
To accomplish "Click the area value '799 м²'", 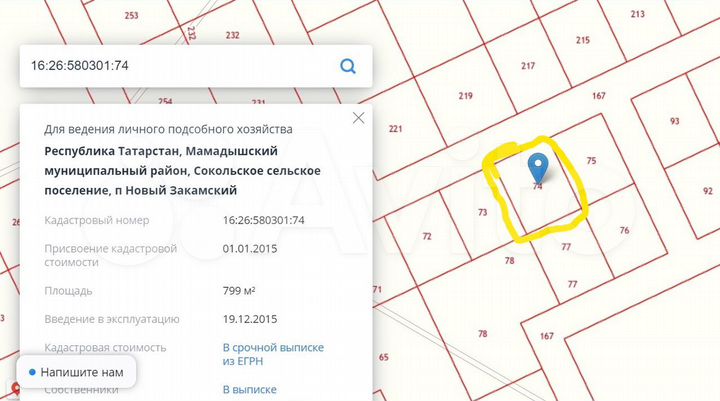I will tap(239, 291).
